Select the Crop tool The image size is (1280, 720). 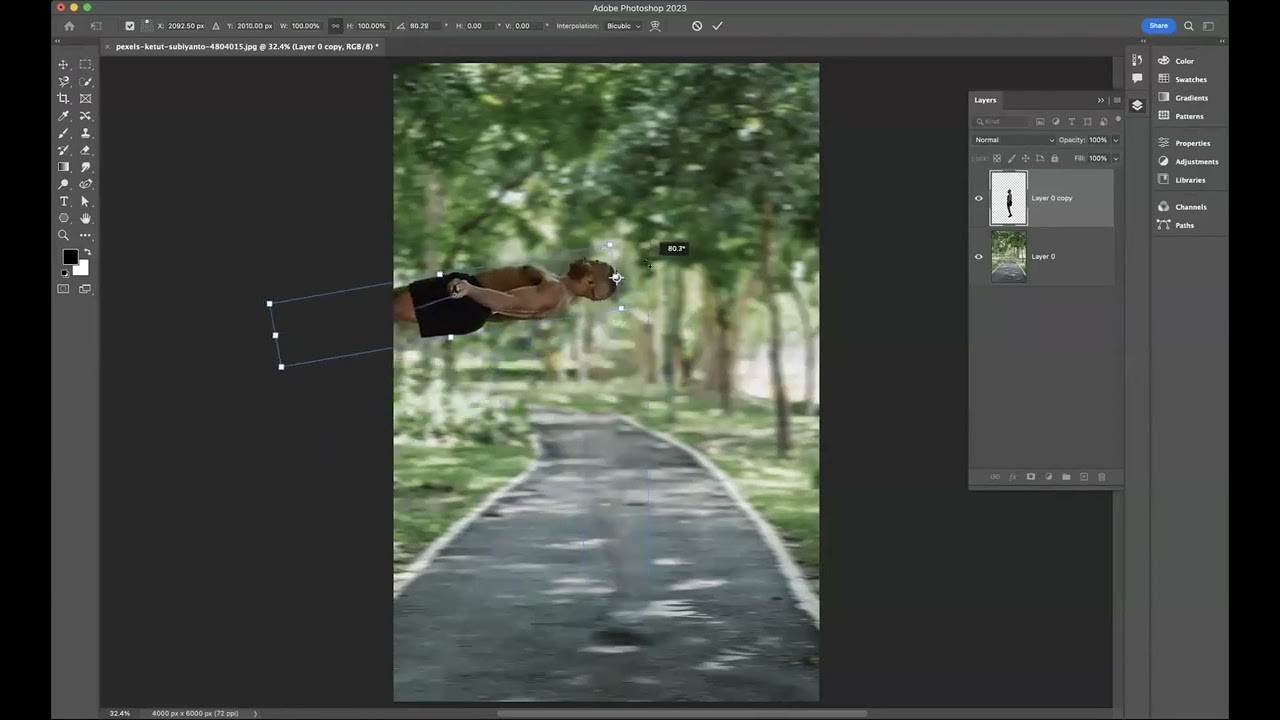click(64, 98)
